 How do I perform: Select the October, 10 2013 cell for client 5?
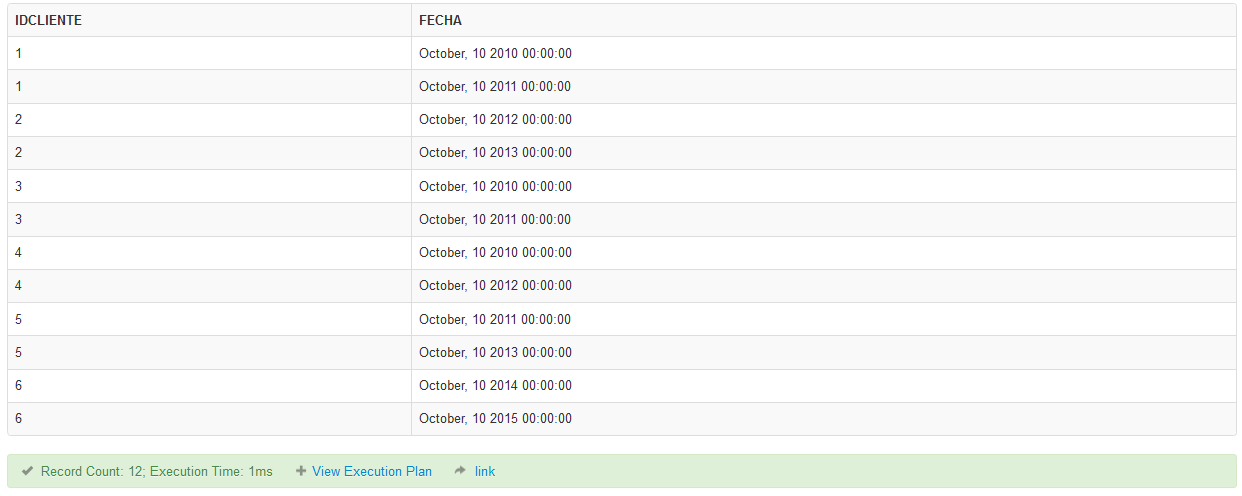coord(495,352)
